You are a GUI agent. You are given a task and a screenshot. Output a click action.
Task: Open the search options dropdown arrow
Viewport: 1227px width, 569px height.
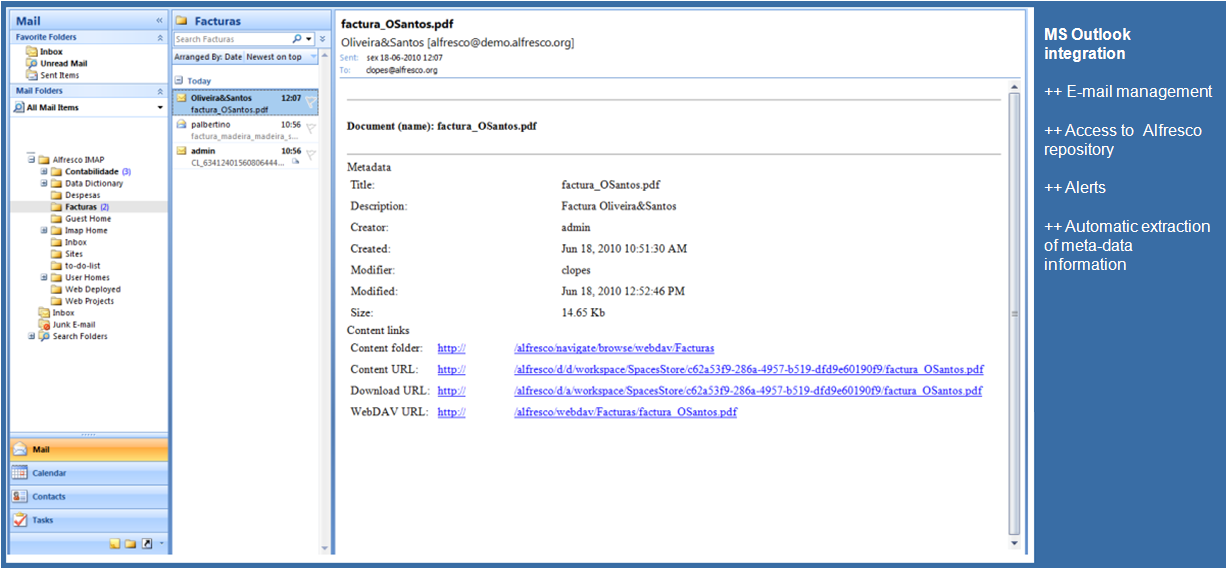pos(309,39)
